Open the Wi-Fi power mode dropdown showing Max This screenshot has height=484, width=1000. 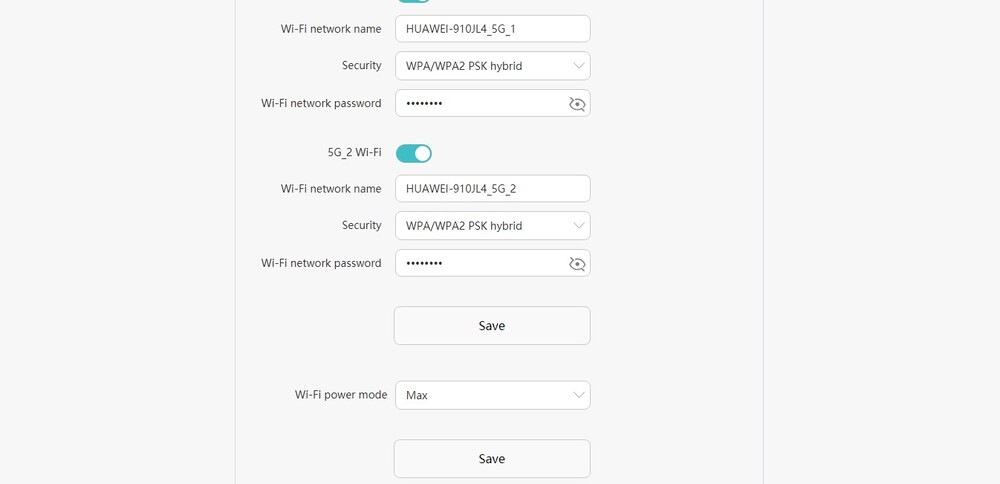pyautogui.click(x=492, y=395)
